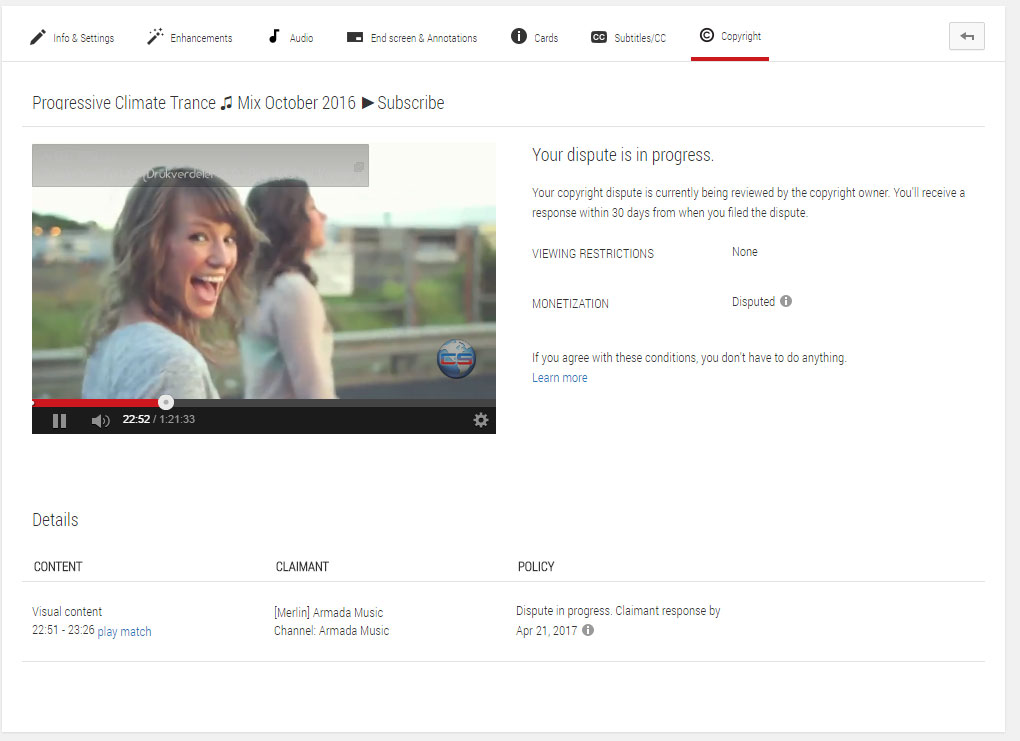Click the video progress bar scrubber handle
This screenshot has width=1020, height=741.
(166, 403)
